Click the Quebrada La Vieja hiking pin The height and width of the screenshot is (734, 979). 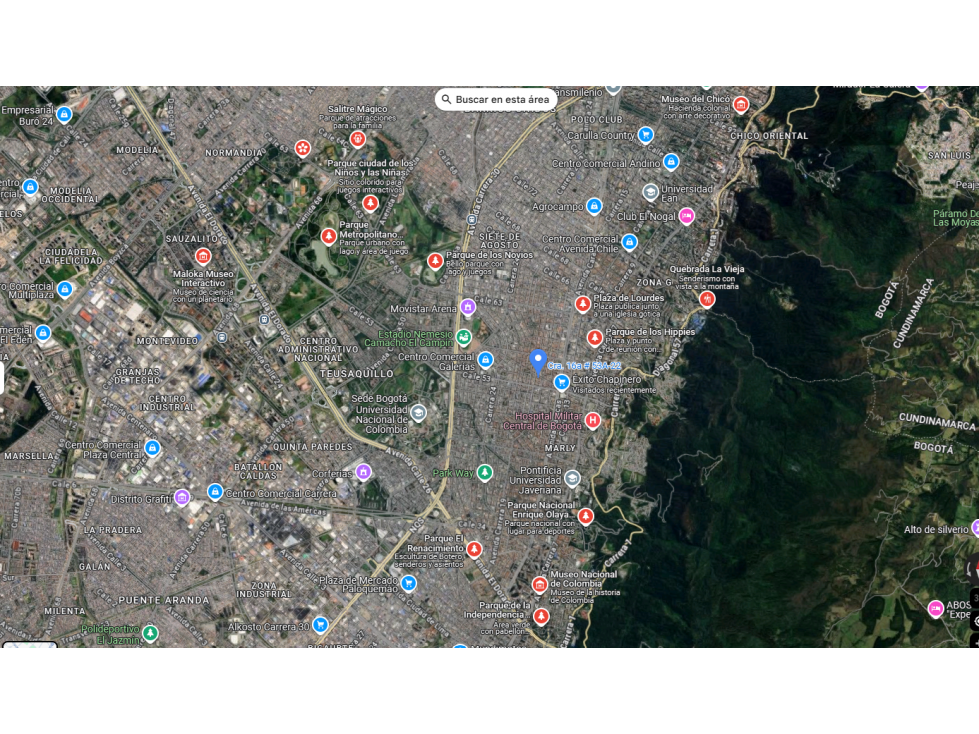(x=707, y=300)
